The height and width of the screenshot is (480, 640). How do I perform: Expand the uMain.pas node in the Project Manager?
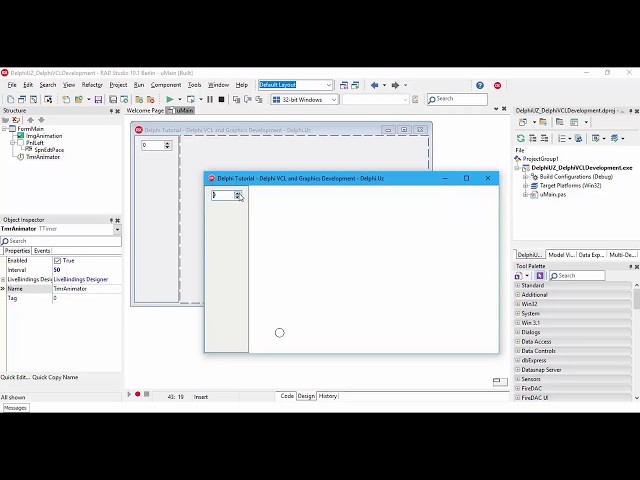point(526,195)
